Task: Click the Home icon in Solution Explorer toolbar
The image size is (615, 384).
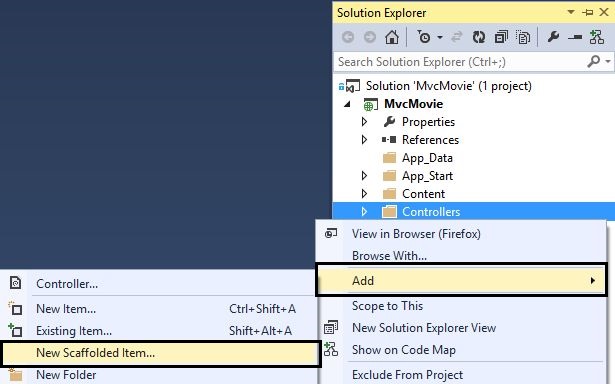Action: tap(392, 37)
